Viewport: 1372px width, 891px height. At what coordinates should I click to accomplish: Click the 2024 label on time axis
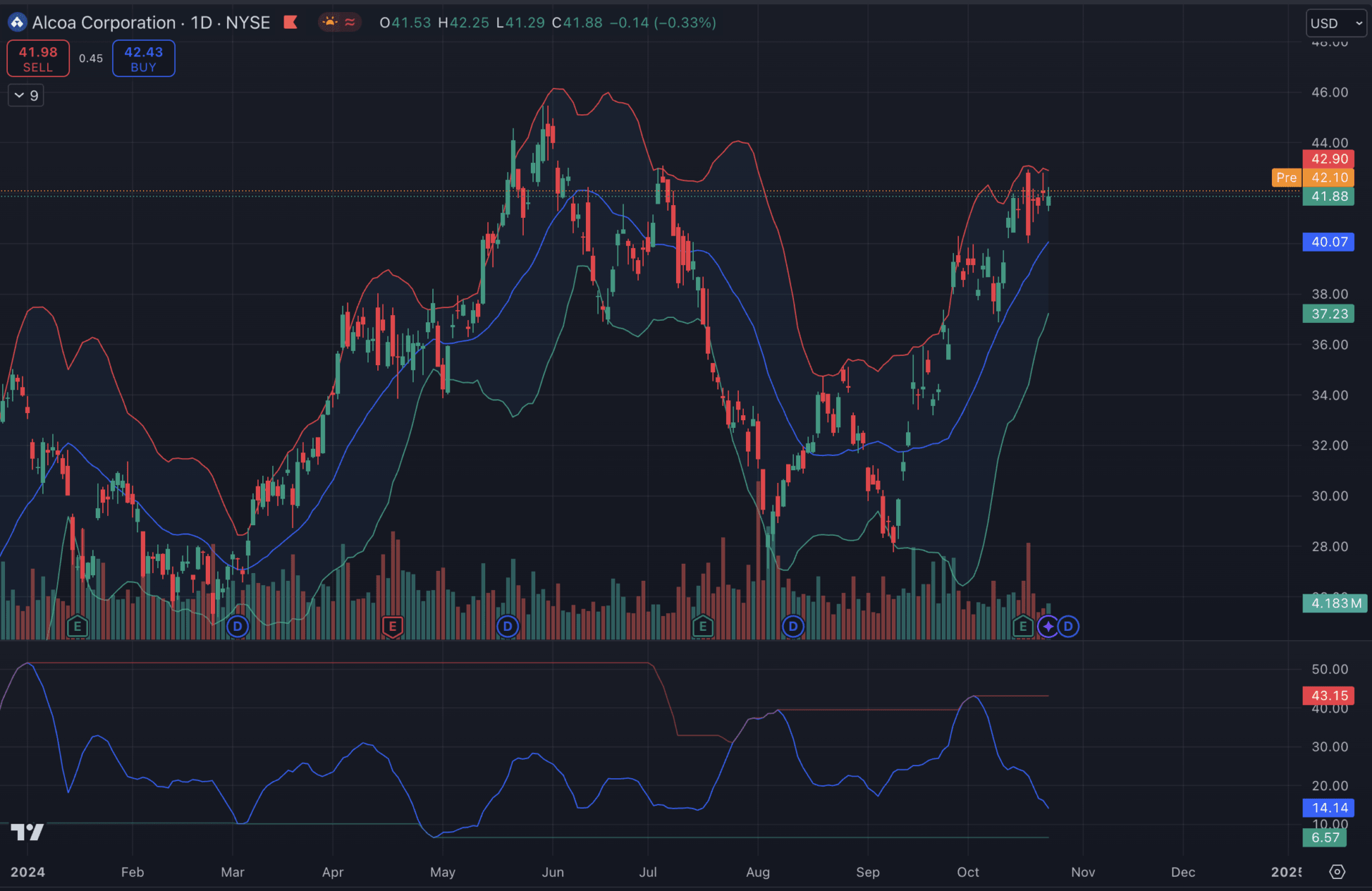pos(28,872)
